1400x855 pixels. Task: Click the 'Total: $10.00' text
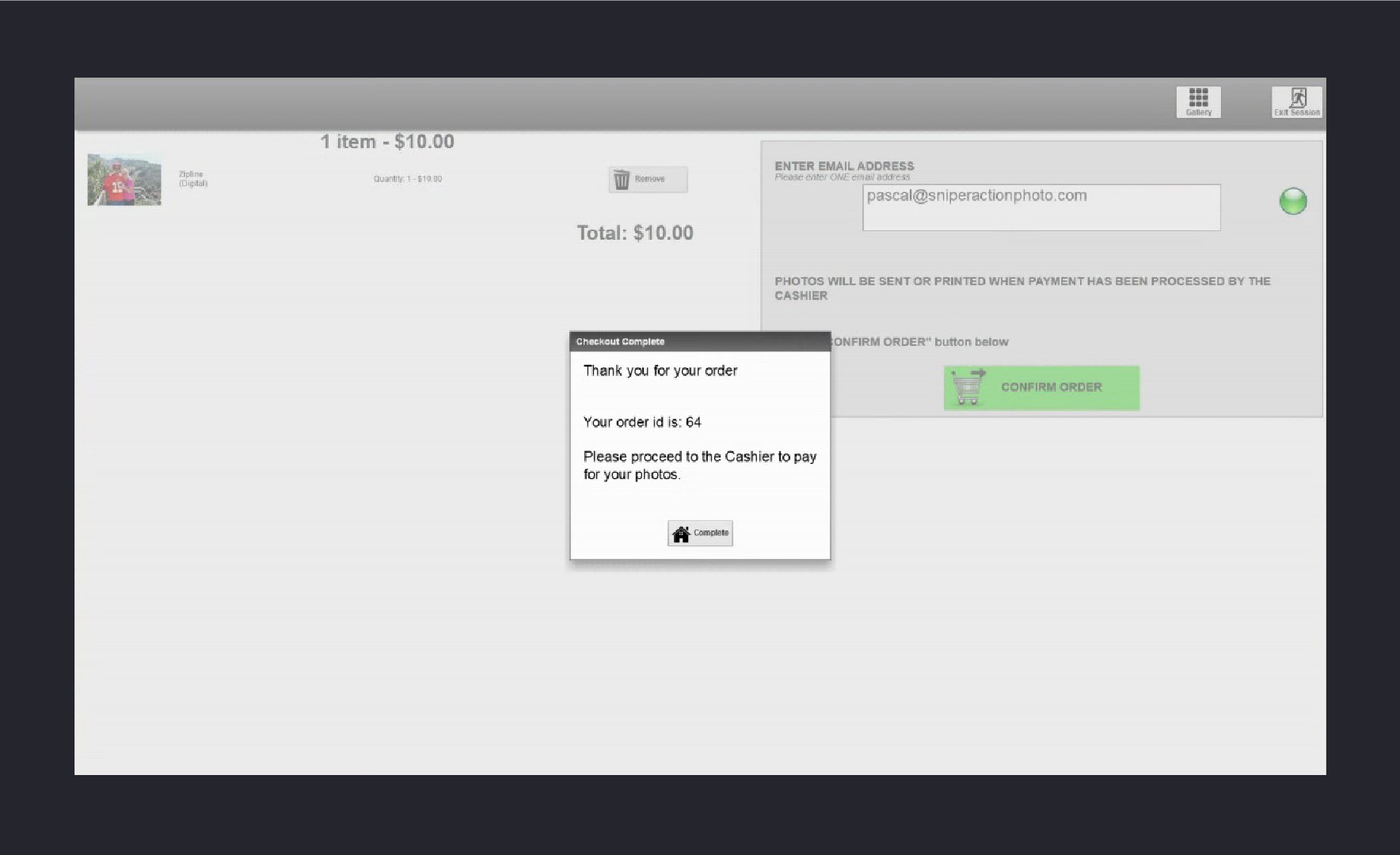(x=635, y=233)
